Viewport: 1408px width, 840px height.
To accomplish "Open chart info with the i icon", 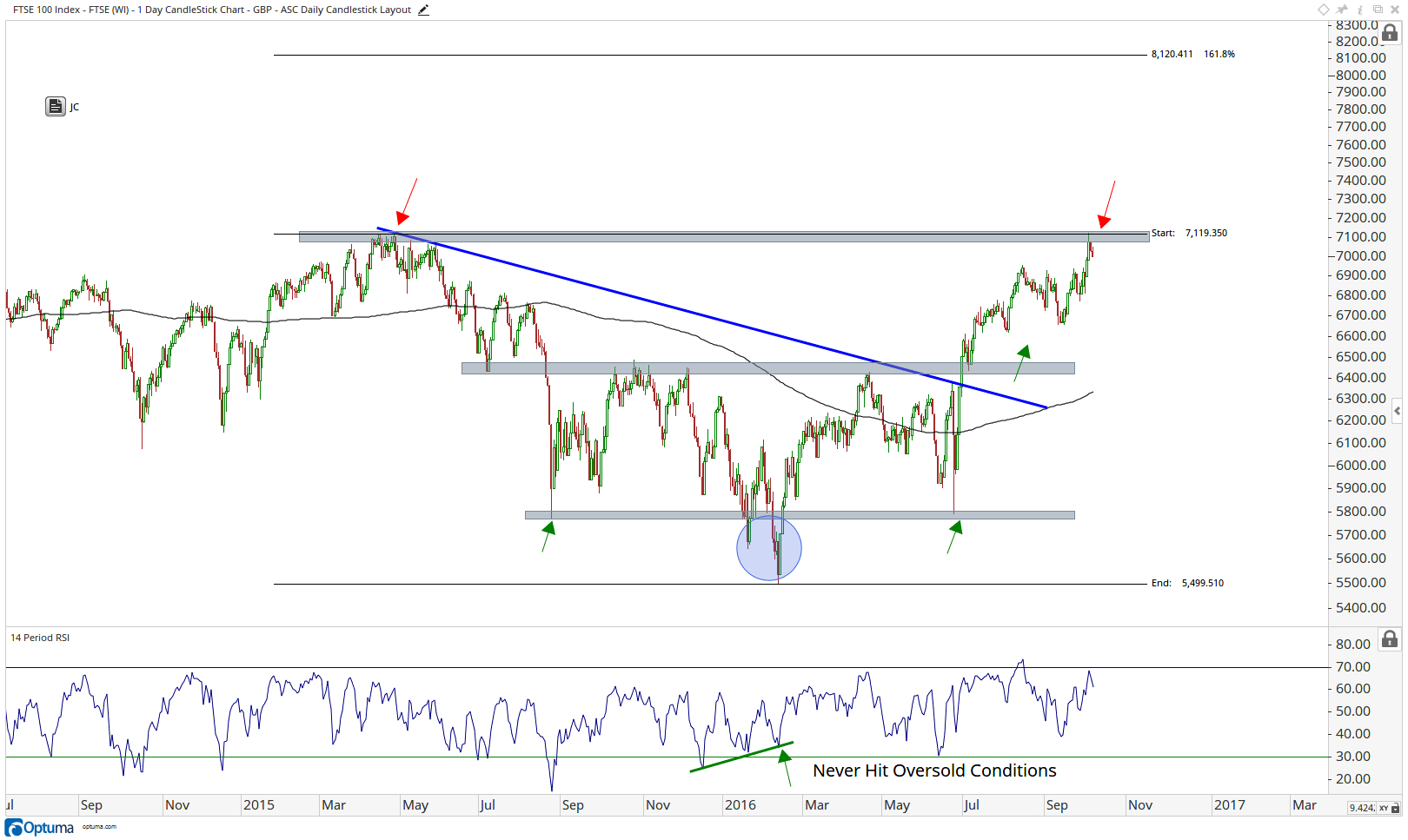I will [1360, 10].
